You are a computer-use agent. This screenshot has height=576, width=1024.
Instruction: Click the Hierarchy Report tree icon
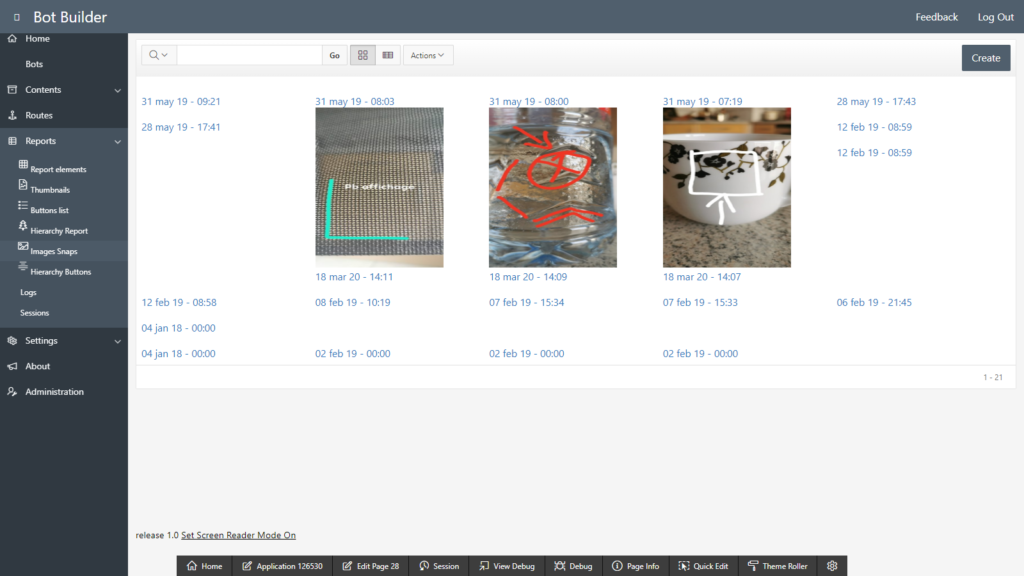[23, 226]
